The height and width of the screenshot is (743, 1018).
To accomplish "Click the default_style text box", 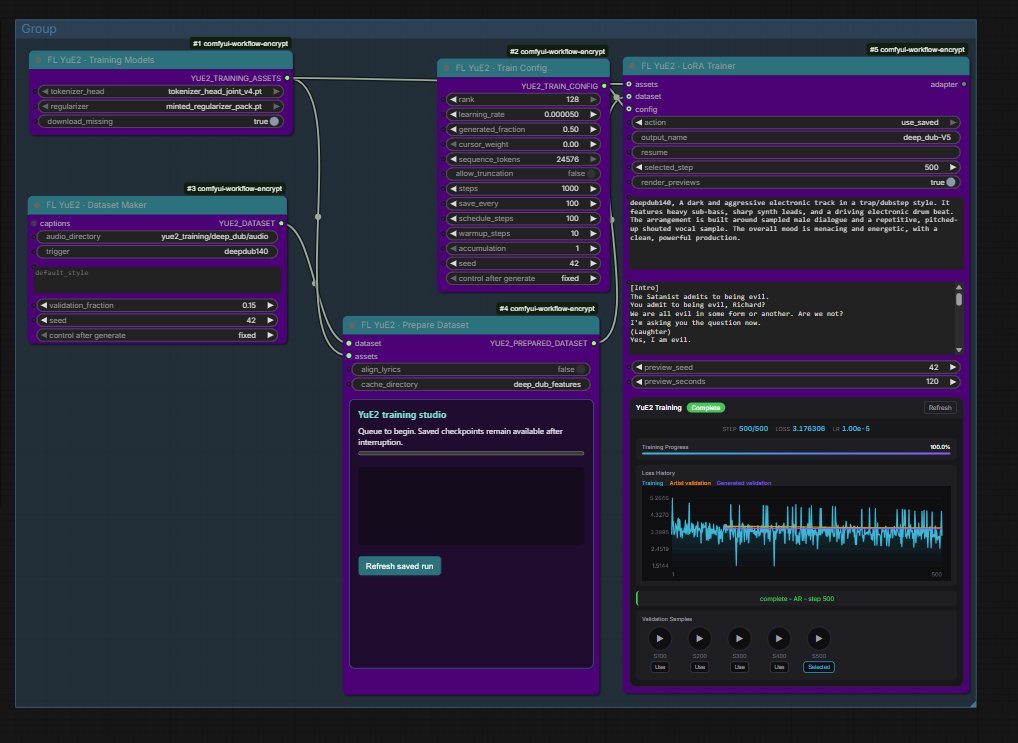I will point(158,279).
